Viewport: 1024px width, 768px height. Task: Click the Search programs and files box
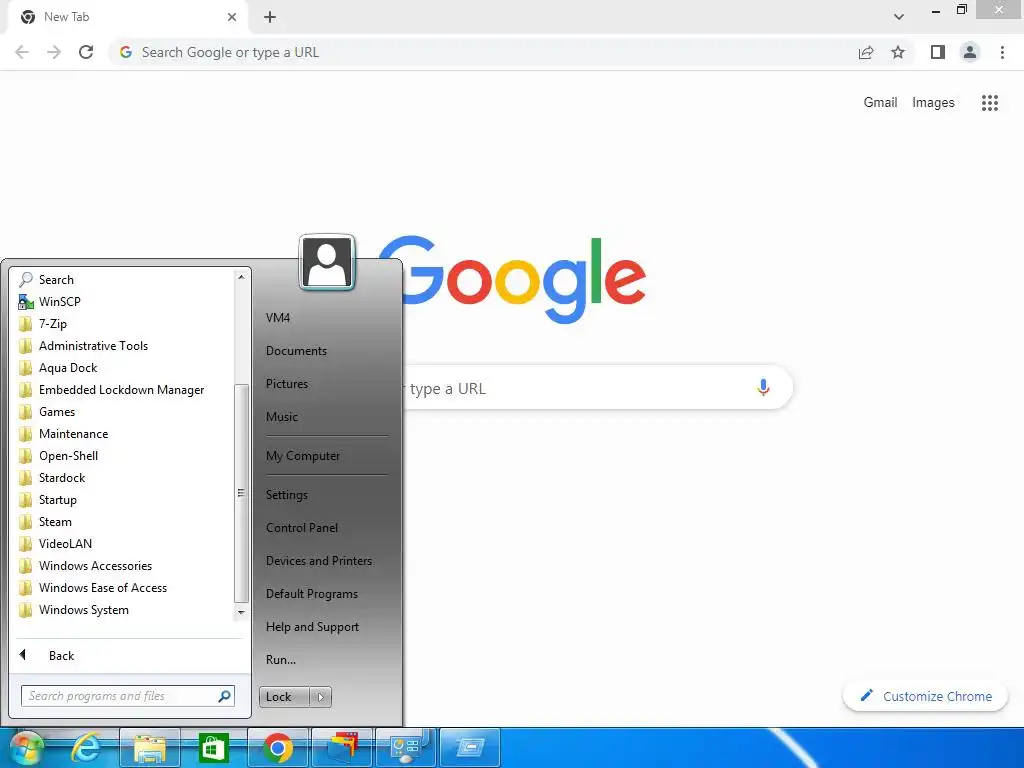tap(127, 696)
